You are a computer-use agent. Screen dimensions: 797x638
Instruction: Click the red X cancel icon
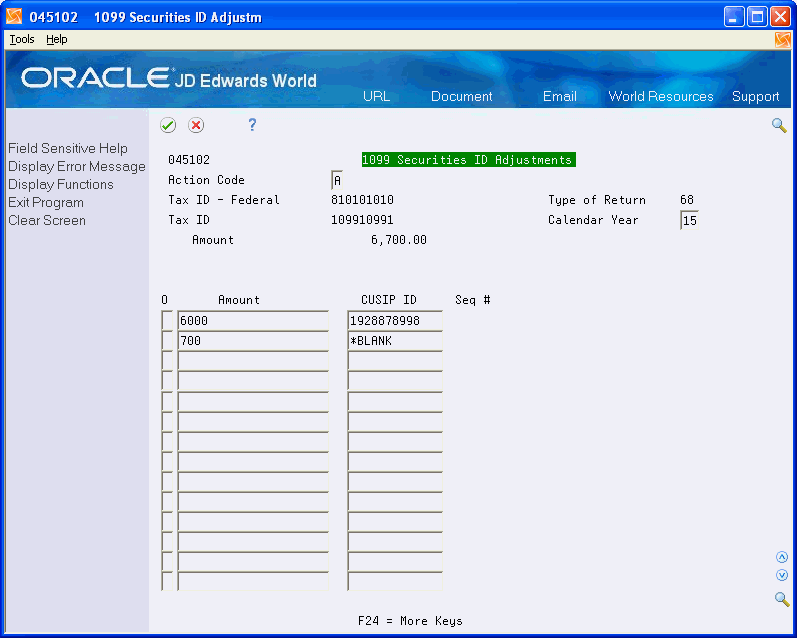tap(196, 125)
